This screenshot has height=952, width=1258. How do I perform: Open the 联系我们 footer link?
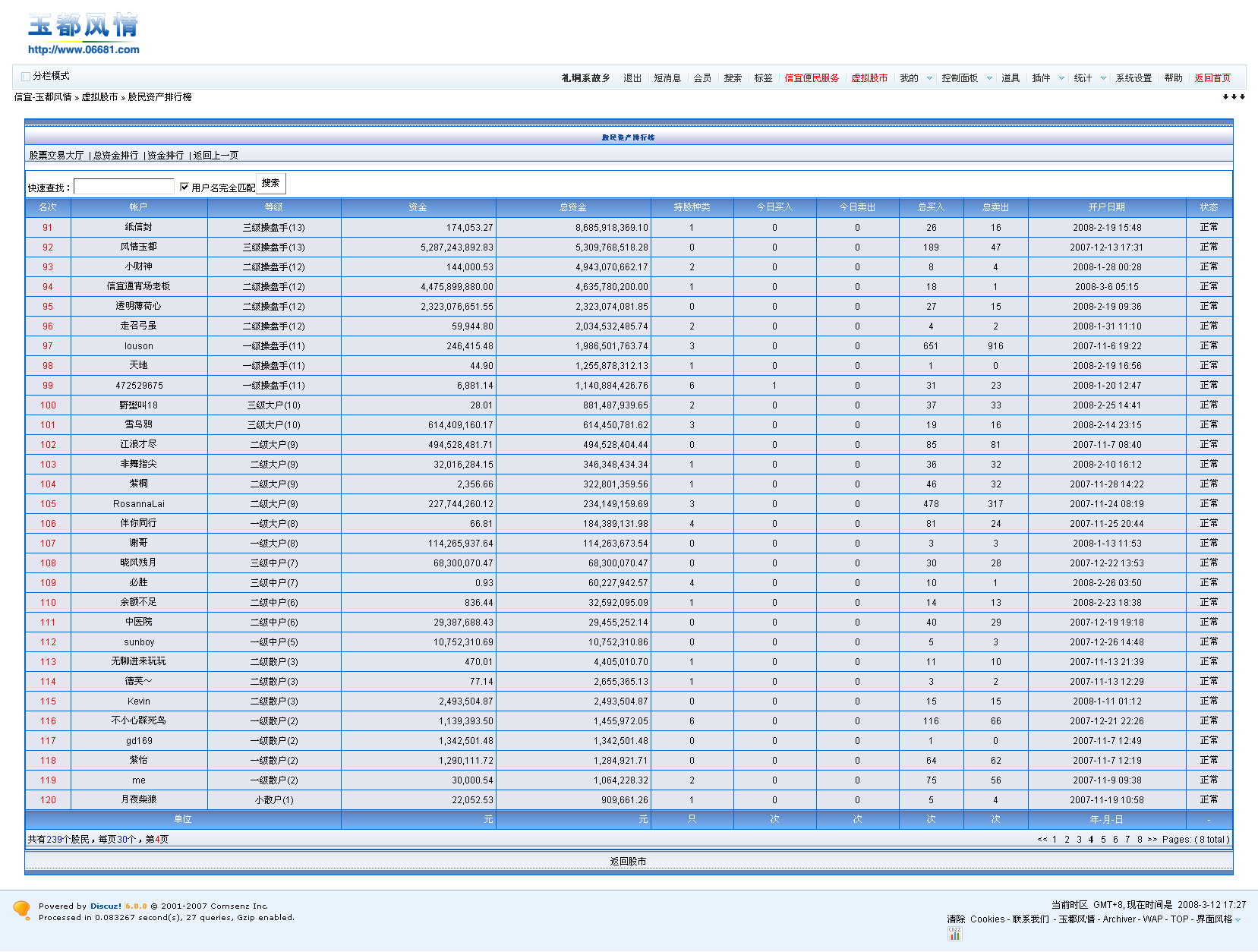coord(1030,919)
